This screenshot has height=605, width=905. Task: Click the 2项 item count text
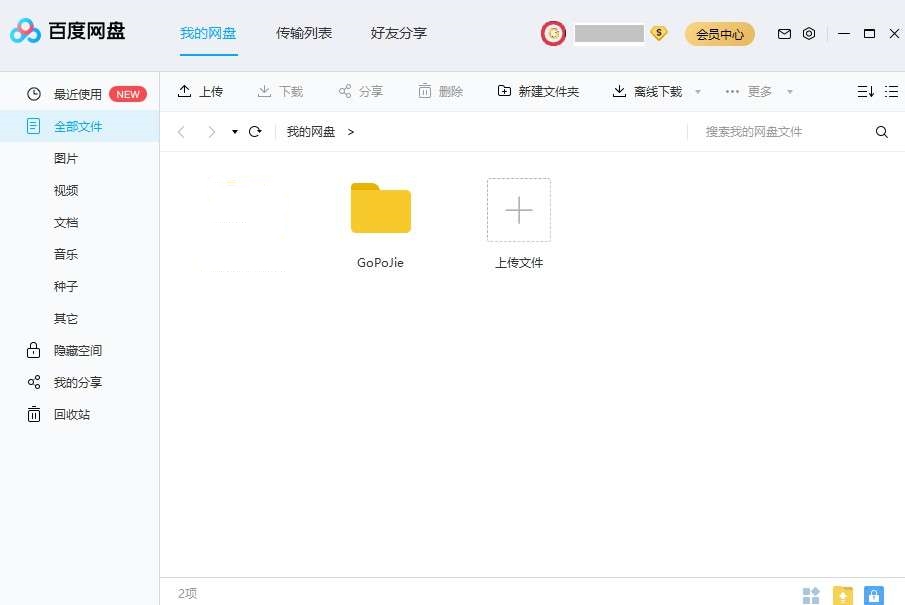188,593
